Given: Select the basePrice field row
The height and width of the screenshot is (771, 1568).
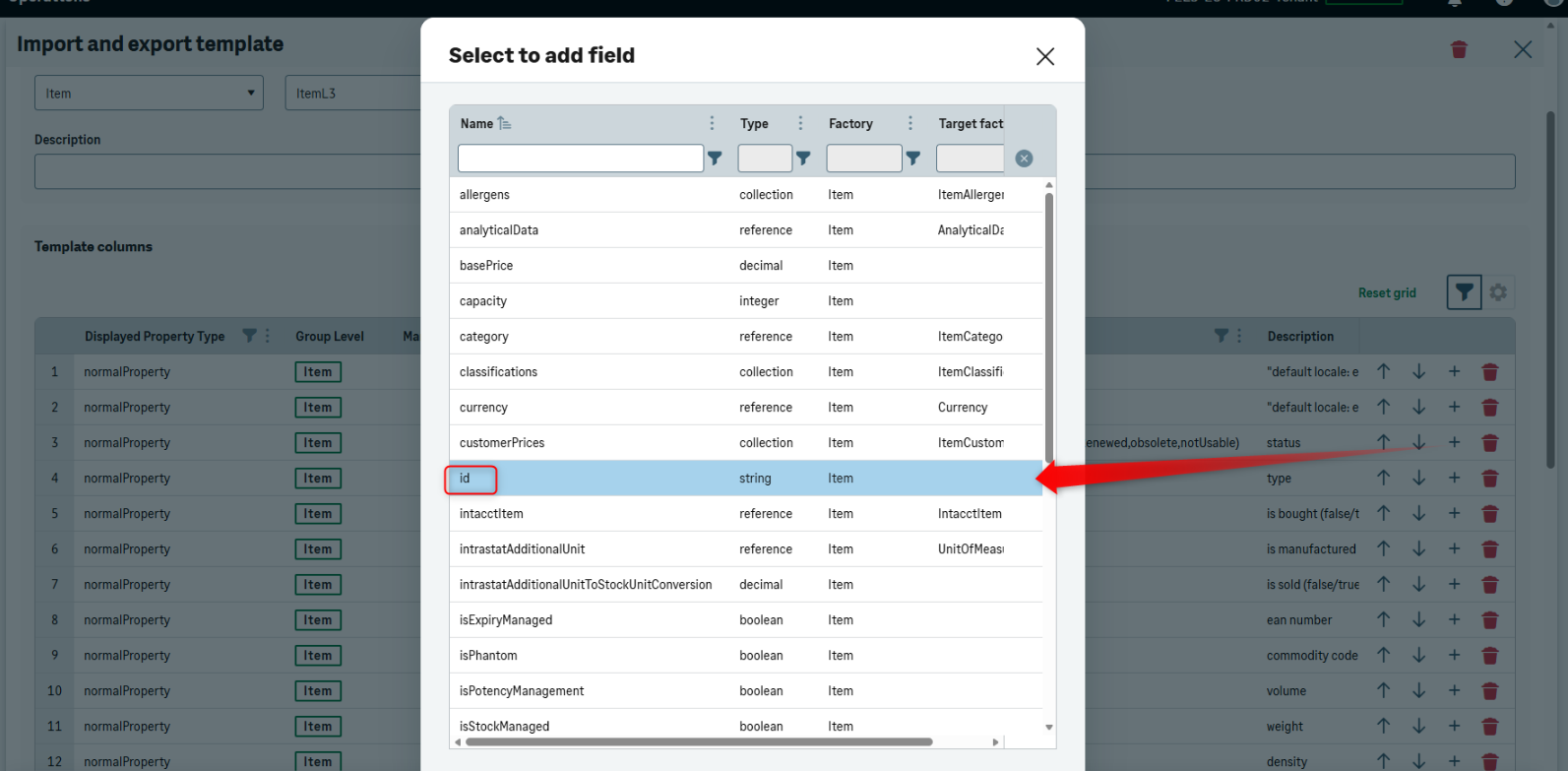Looking at the screenshot, I should [746, 266].
